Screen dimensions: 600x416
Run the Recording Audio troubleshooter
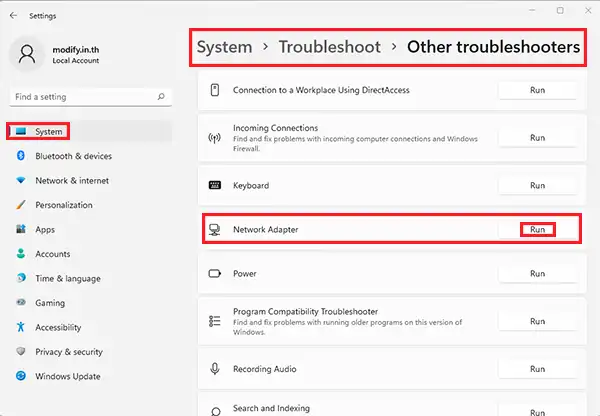(537, 369)
